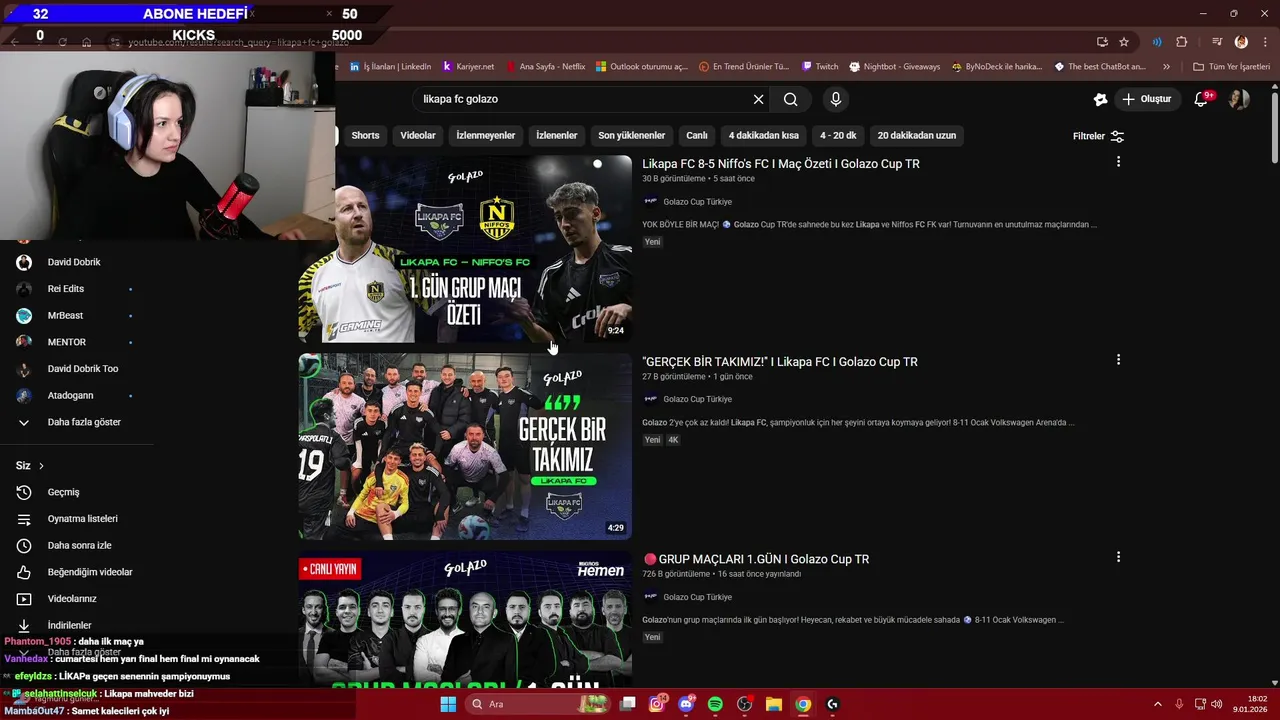This screenshot has height=720, width=1280.
Task: Click the Golazo Cup Türkiye channel icon on first result
Action: (650, 201)
